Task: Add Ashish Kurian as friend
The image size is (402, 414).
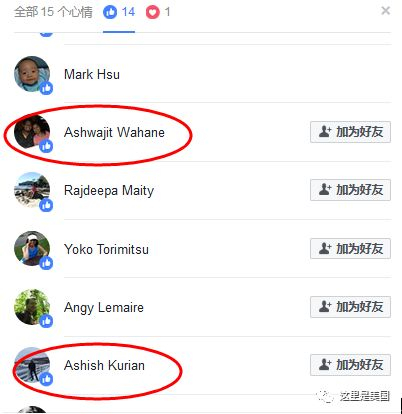Action: pos(350,365)
